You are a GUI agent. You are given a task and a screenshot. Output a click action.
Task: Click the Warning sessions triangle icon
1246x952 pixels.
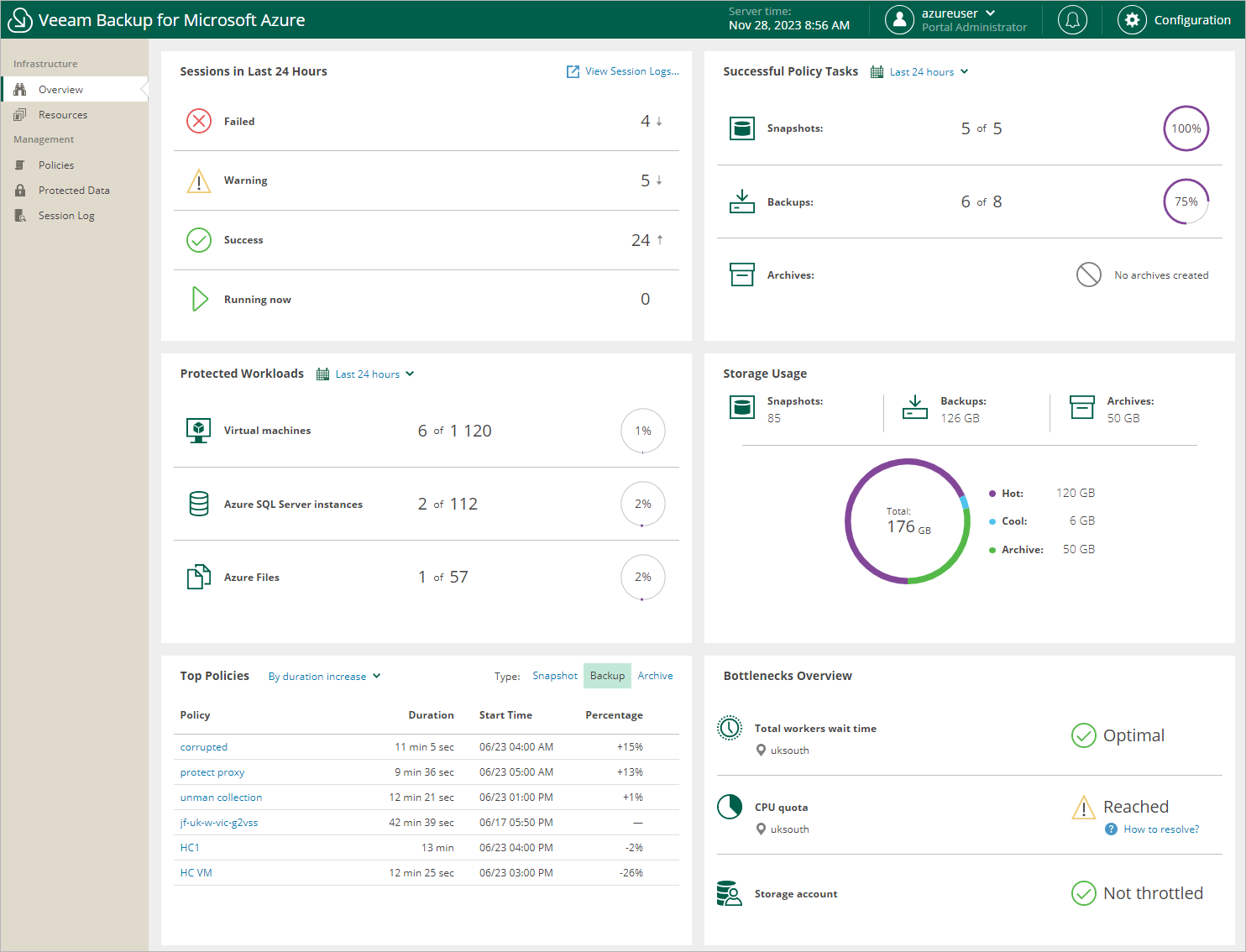pyautogui.click(x=199, y=180)
